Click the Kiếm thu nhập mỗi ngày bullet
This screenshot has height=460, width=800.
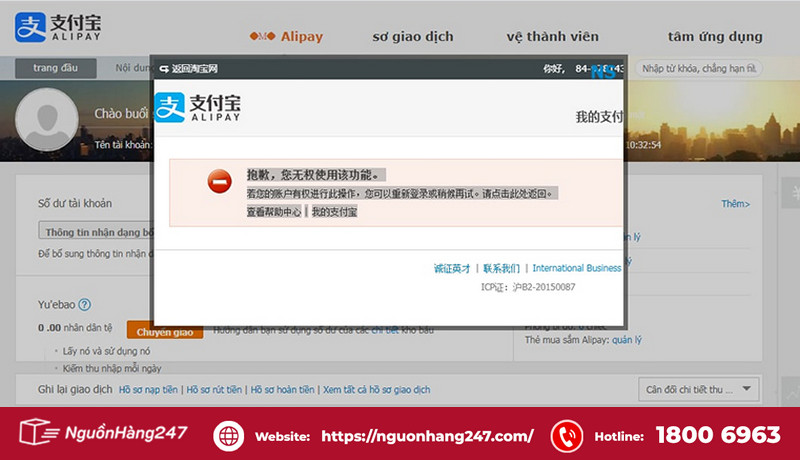click(112, 368)
